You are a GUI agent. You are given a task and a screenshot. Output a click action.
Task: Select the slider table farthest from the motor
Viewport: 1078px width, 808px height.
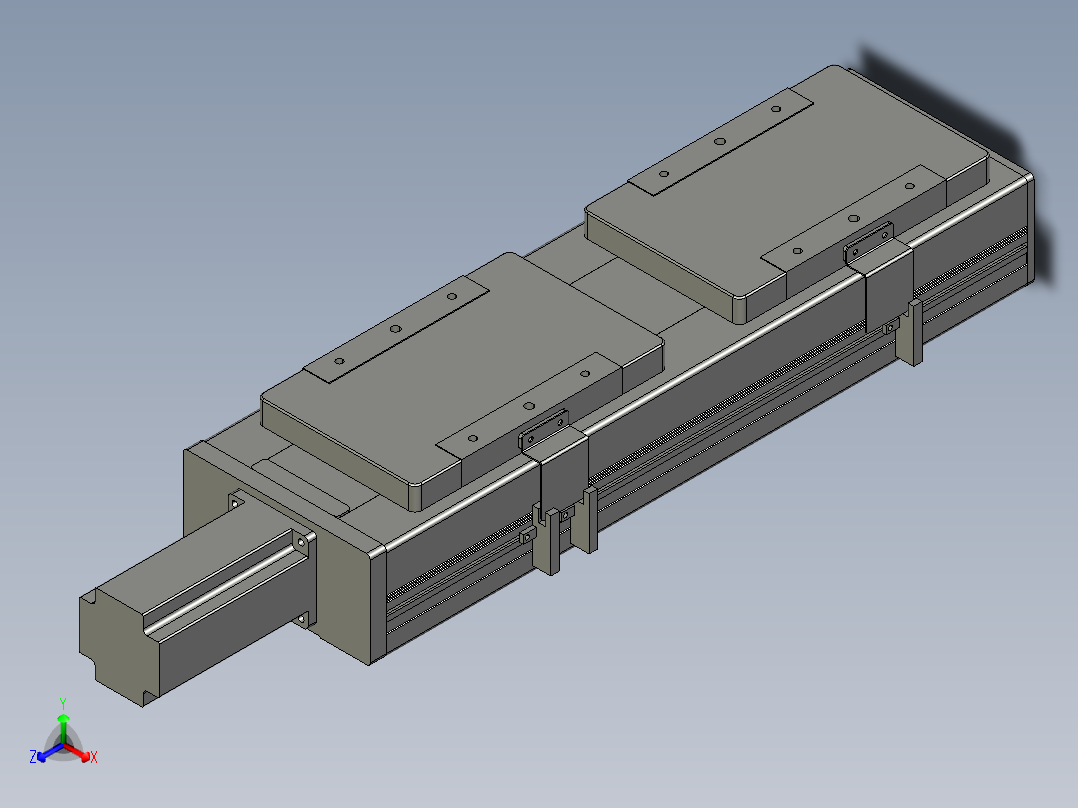787,194
